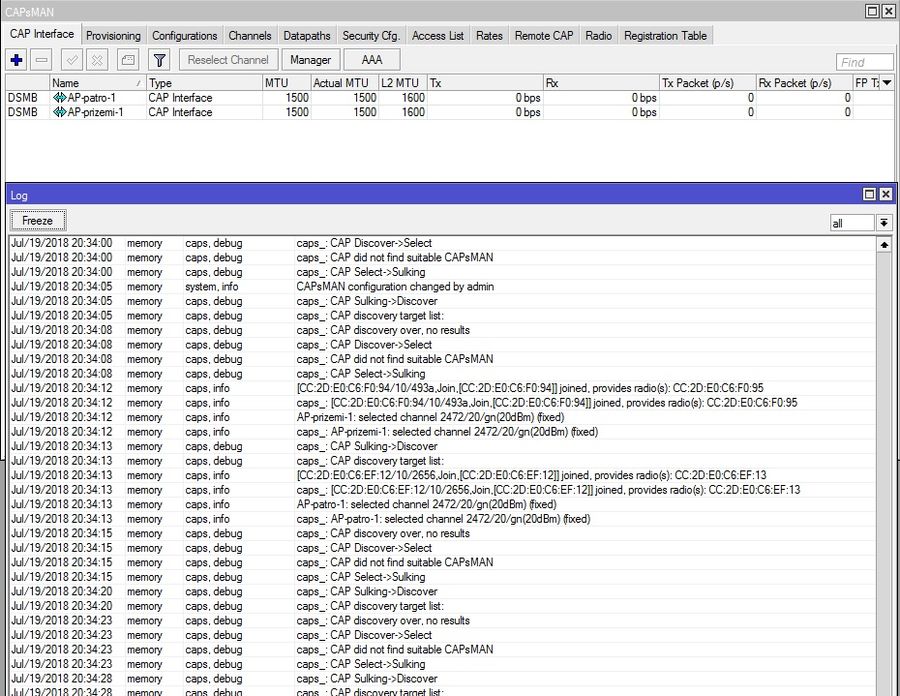Open the Channels tab
900x696 pixels.
pyautogui.click(x=250, y=36)
